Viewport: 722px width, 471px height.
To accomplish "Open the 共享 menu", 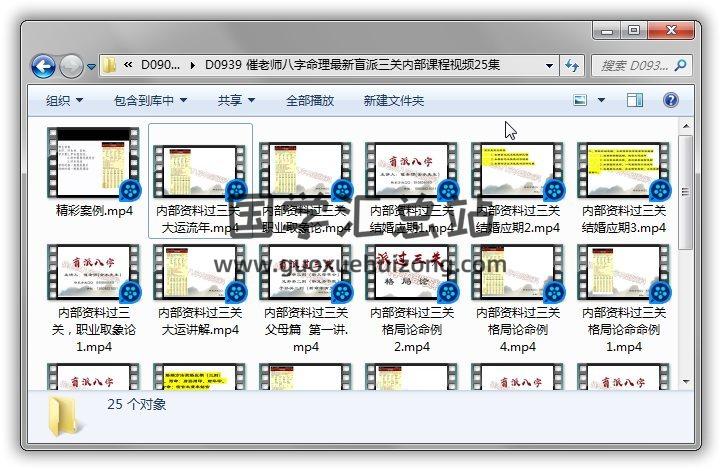I will click(x=236, y=100).
